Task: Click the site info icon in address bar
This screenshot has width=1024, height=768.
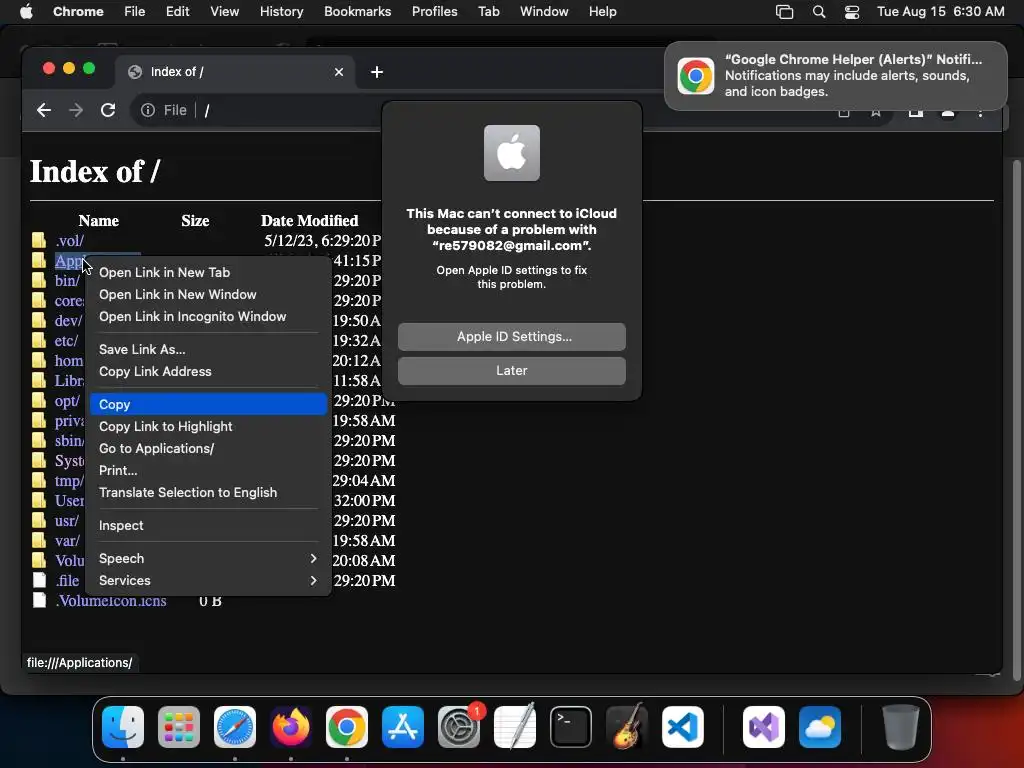Action: click(148, 110)
